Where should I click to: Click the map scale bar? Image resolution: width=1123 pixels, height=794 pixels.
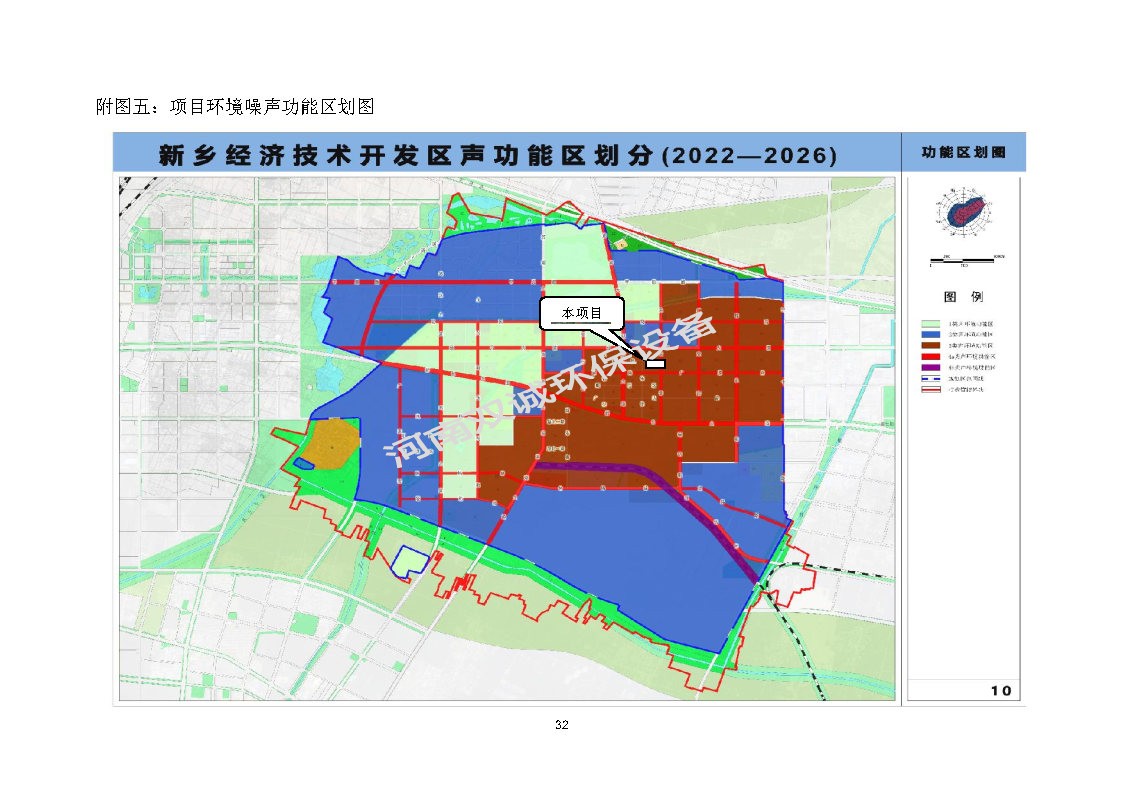point(962,260)
